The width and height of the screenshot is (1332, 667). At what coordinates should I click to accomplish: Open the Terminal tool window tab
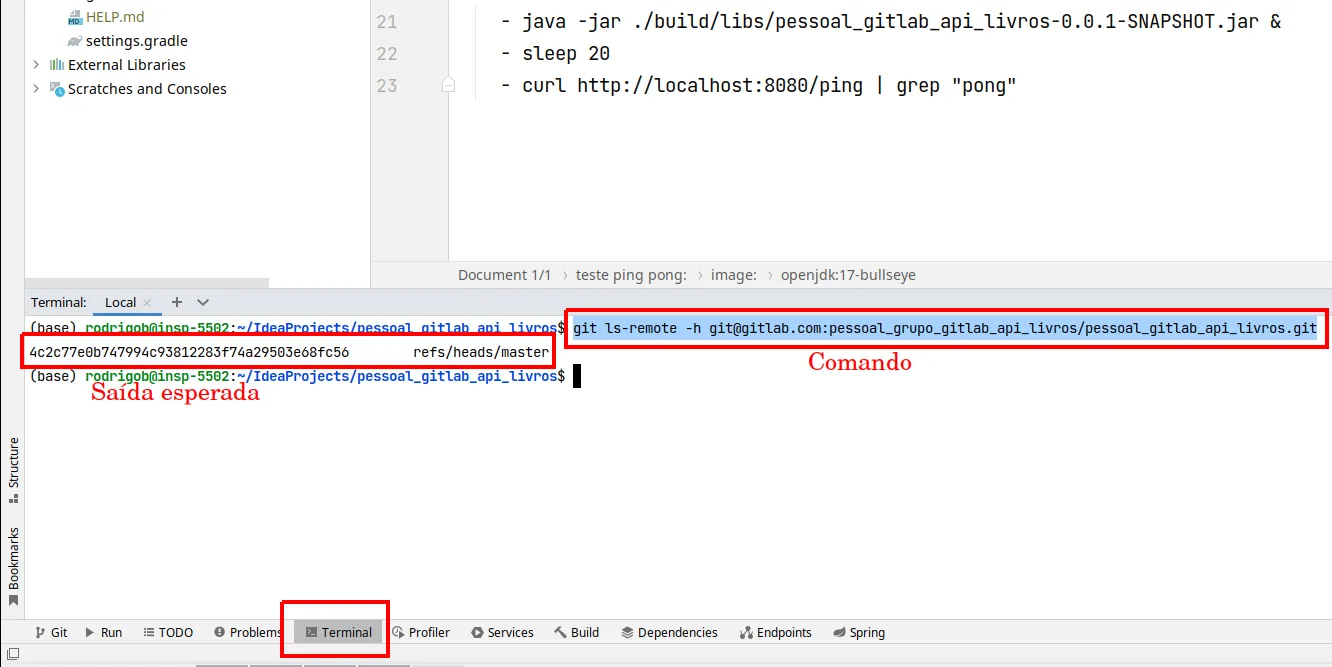(338, 632)
